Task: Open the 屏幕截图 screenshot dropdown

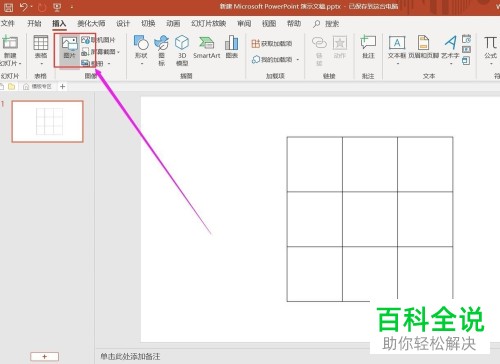Action: tap(100, 52)
